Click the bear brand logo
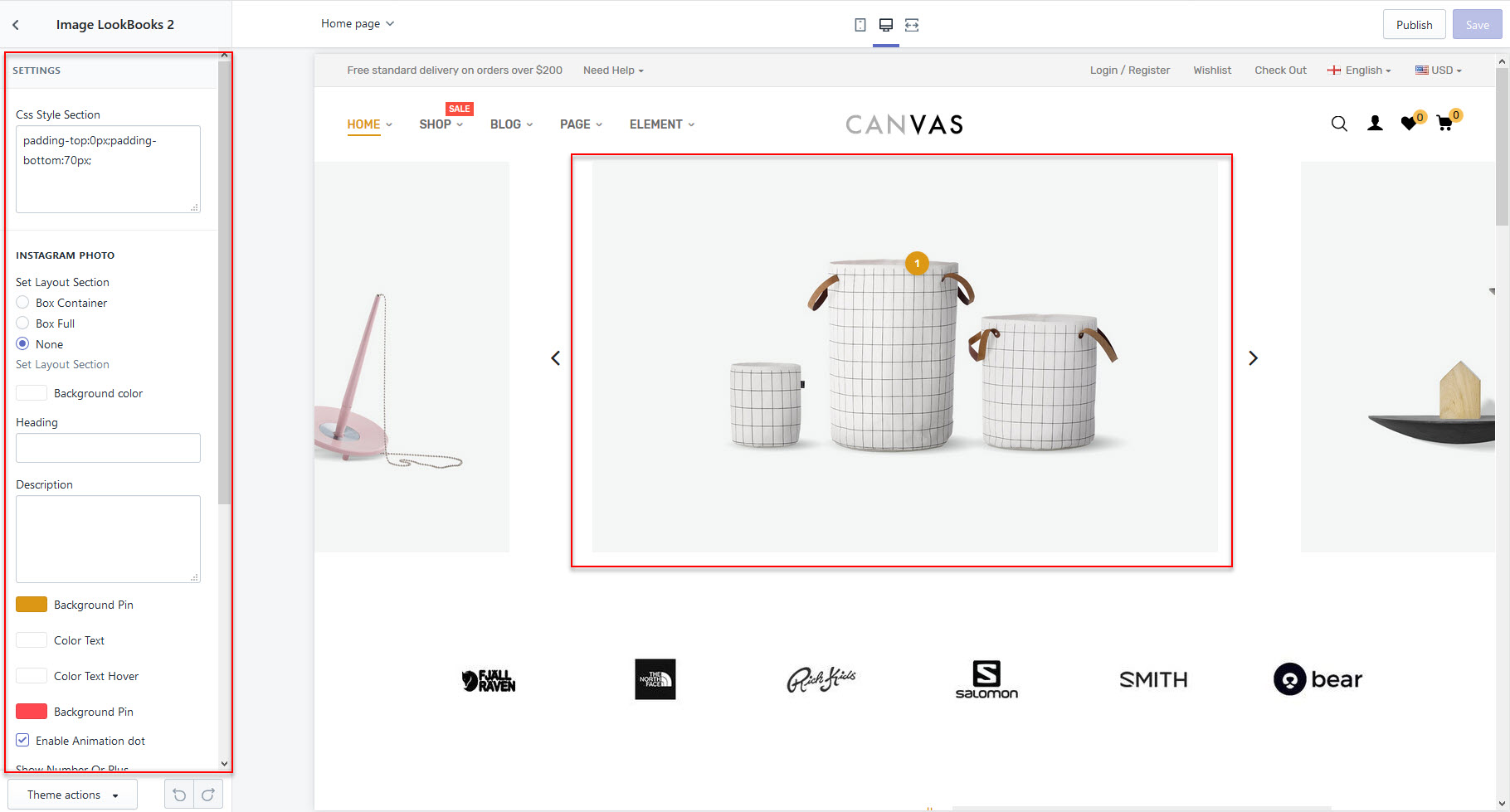The width and height of the screenshot is (1510, 812). (x=1318, y=679)
